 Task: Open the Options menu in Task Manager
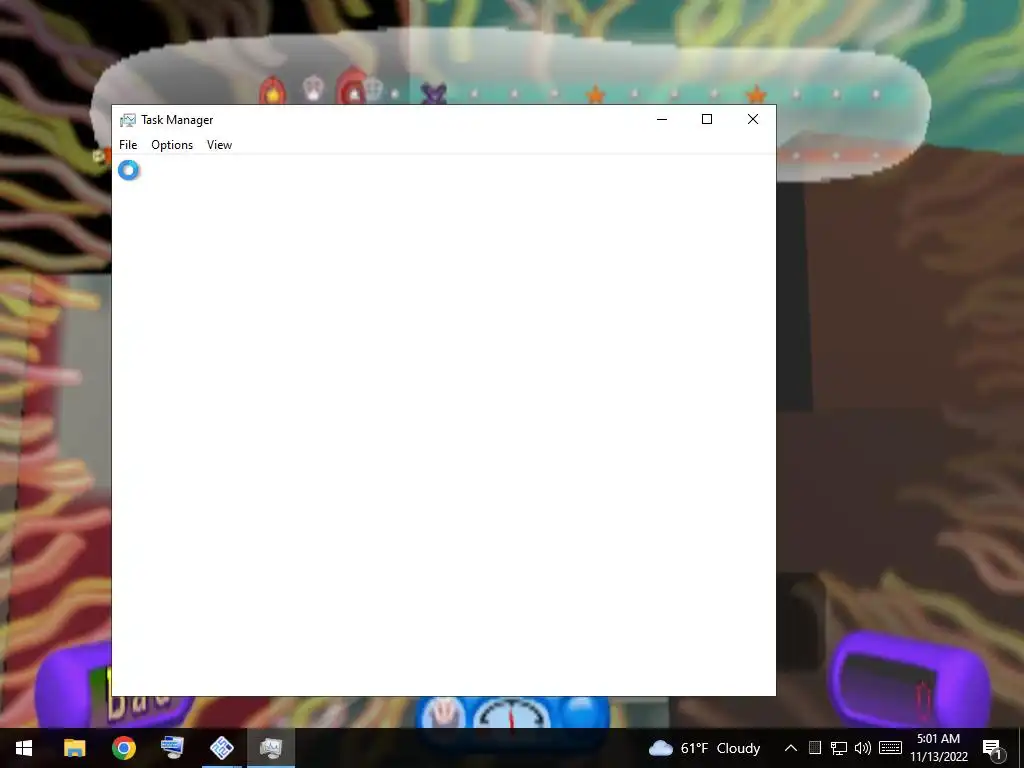pos(172,145)
